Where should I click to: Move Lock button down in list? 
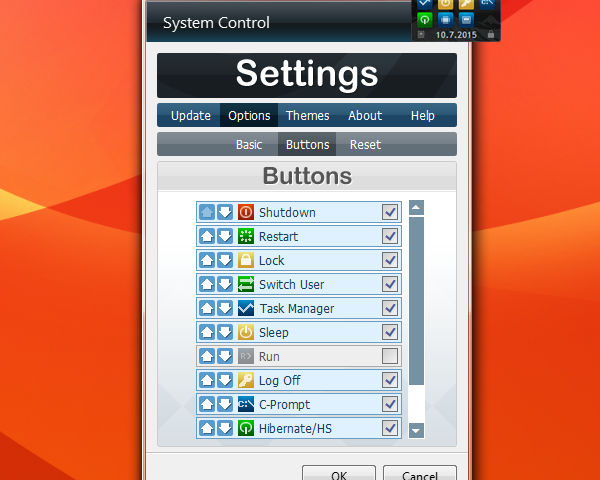pos(225,260)
